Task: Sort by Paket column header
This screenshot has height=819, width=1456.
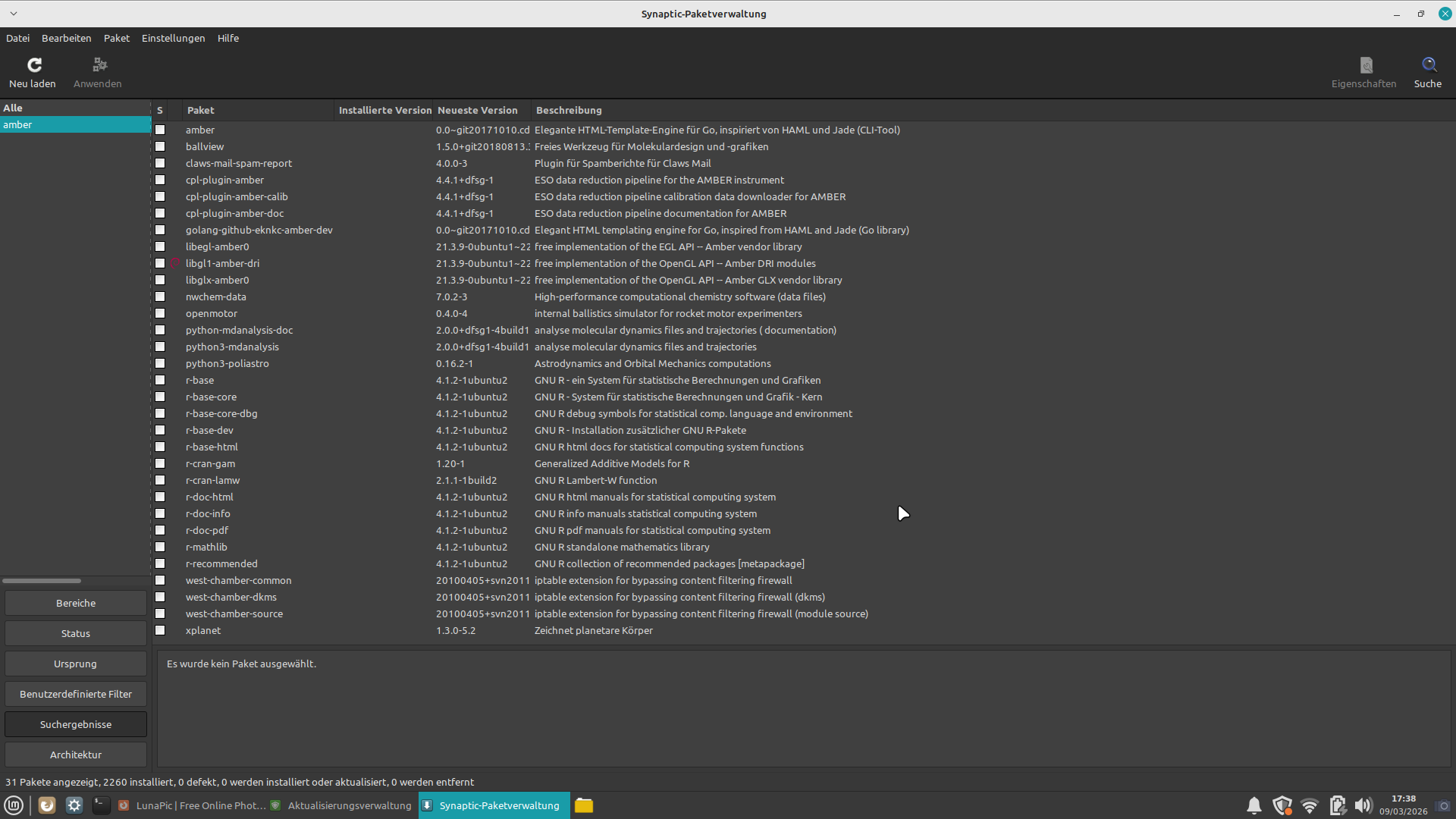Action: (201, 111)
